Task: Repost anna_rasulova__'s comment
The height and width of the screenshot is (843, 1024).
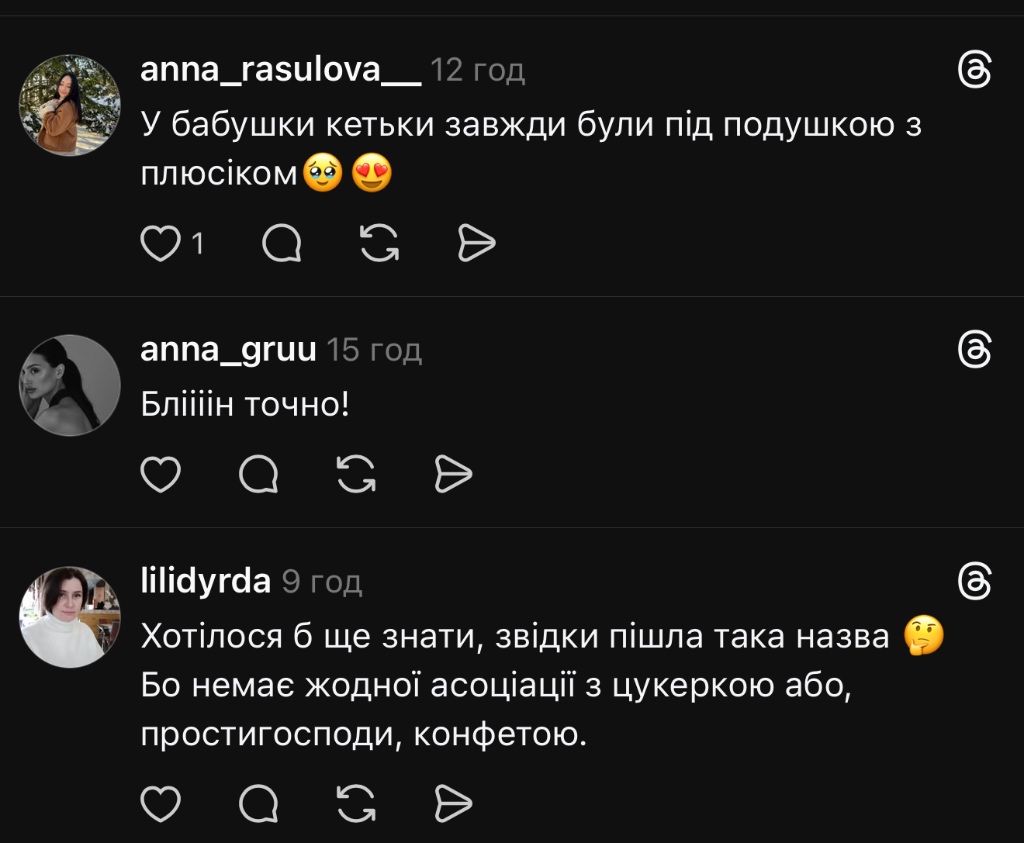Action: (x=379, y=243)
